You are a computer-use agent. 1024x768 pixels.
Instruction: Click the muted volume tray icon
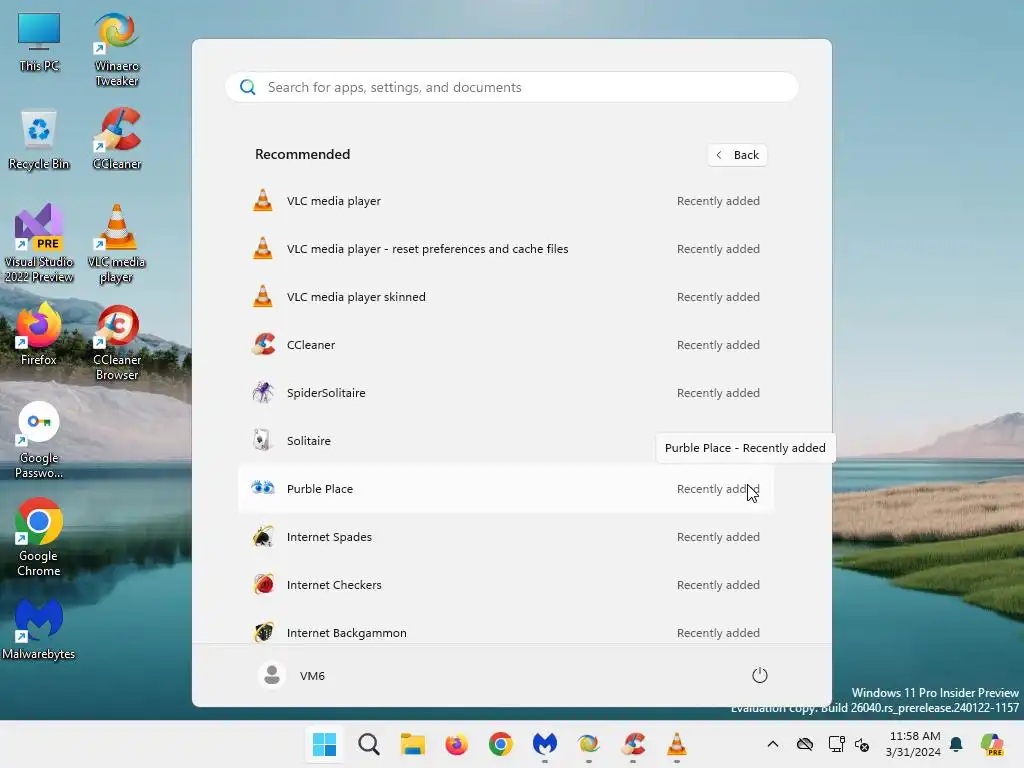[x=862, y=744]
